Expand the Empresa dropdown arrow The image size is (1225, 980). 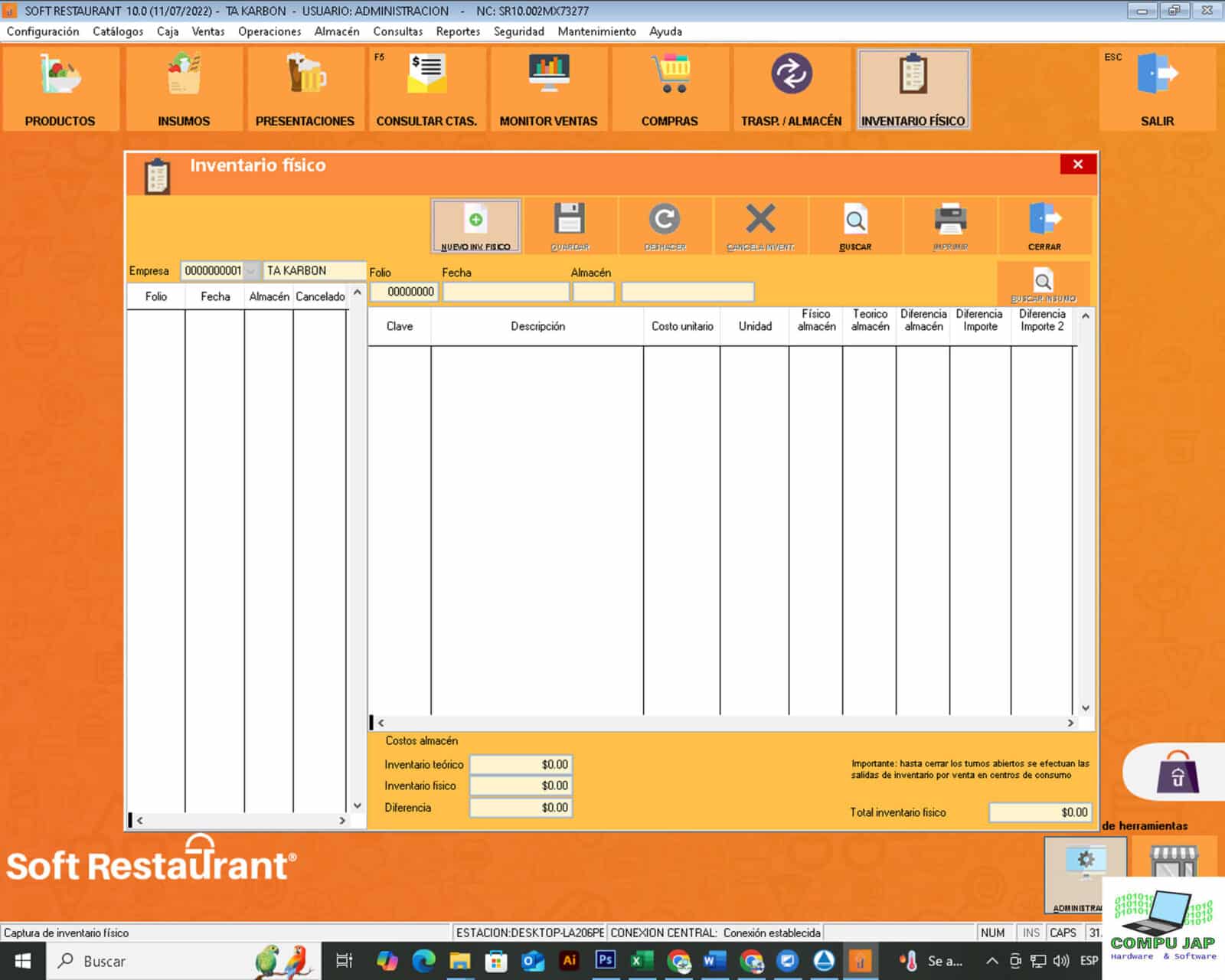(251, 271)
